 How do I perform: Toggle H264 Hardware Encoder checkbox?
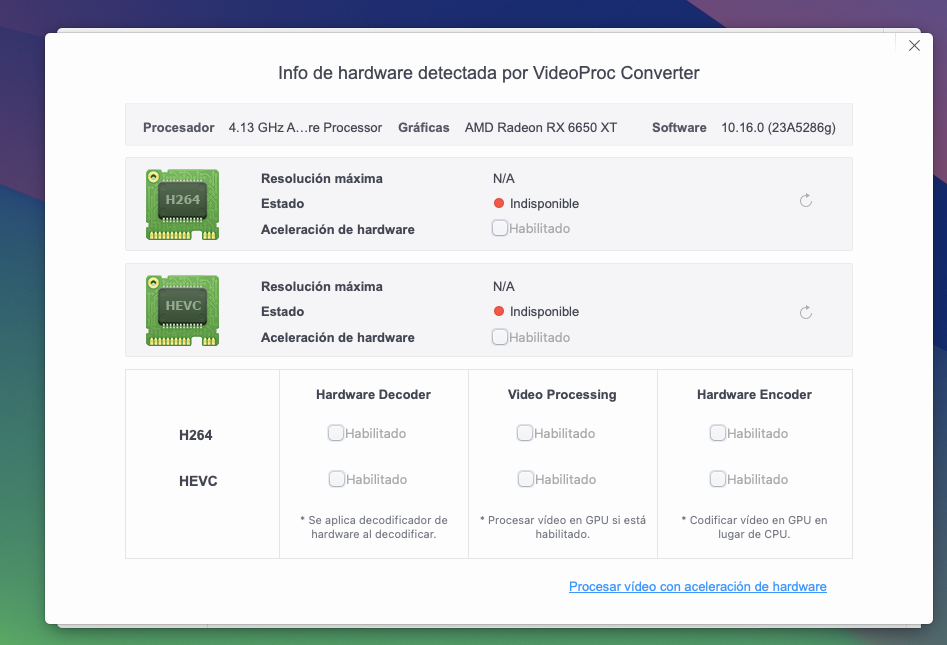(x=717, y=433)
